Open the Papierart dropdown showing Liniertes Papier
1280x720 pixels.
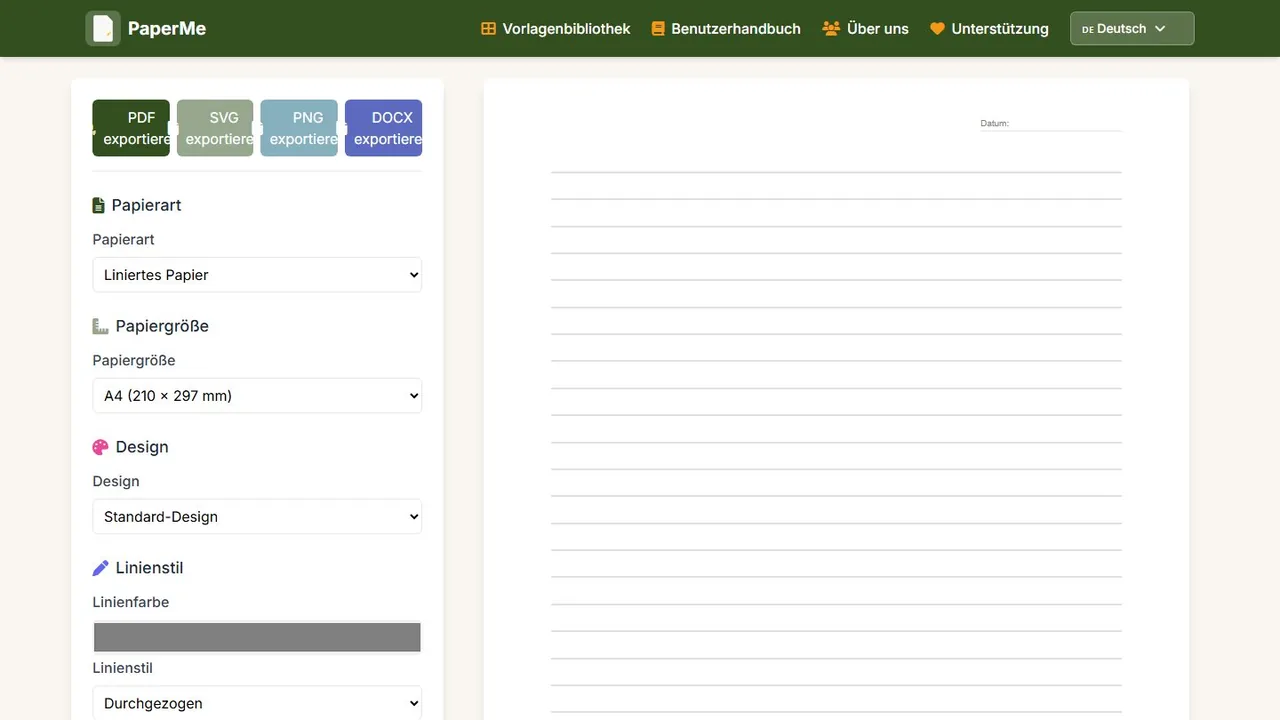tap(257, 275)
